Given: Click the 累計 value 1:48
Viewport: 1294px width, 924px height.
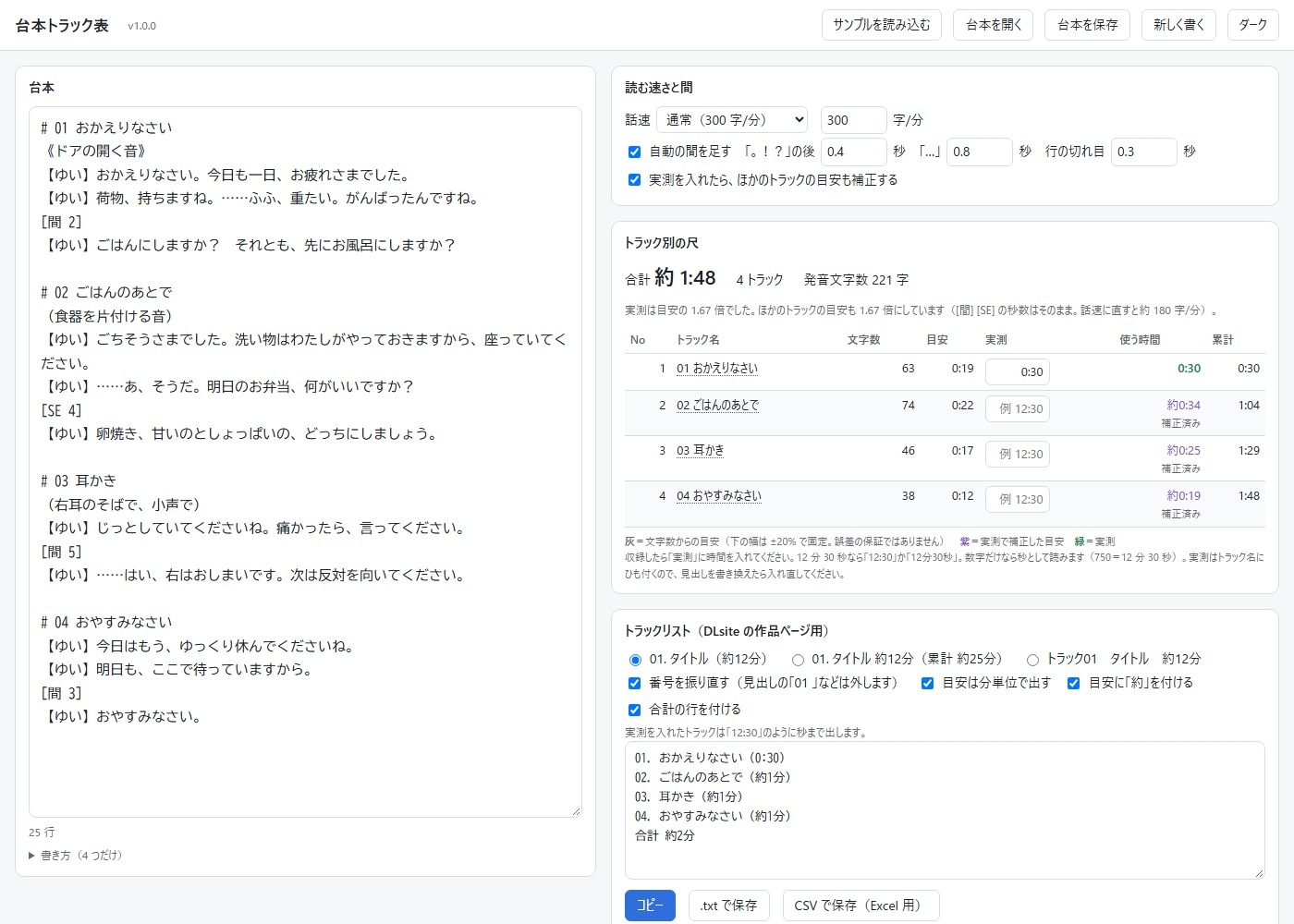Looking at the screenshot, I should (x=1249, y=496).
